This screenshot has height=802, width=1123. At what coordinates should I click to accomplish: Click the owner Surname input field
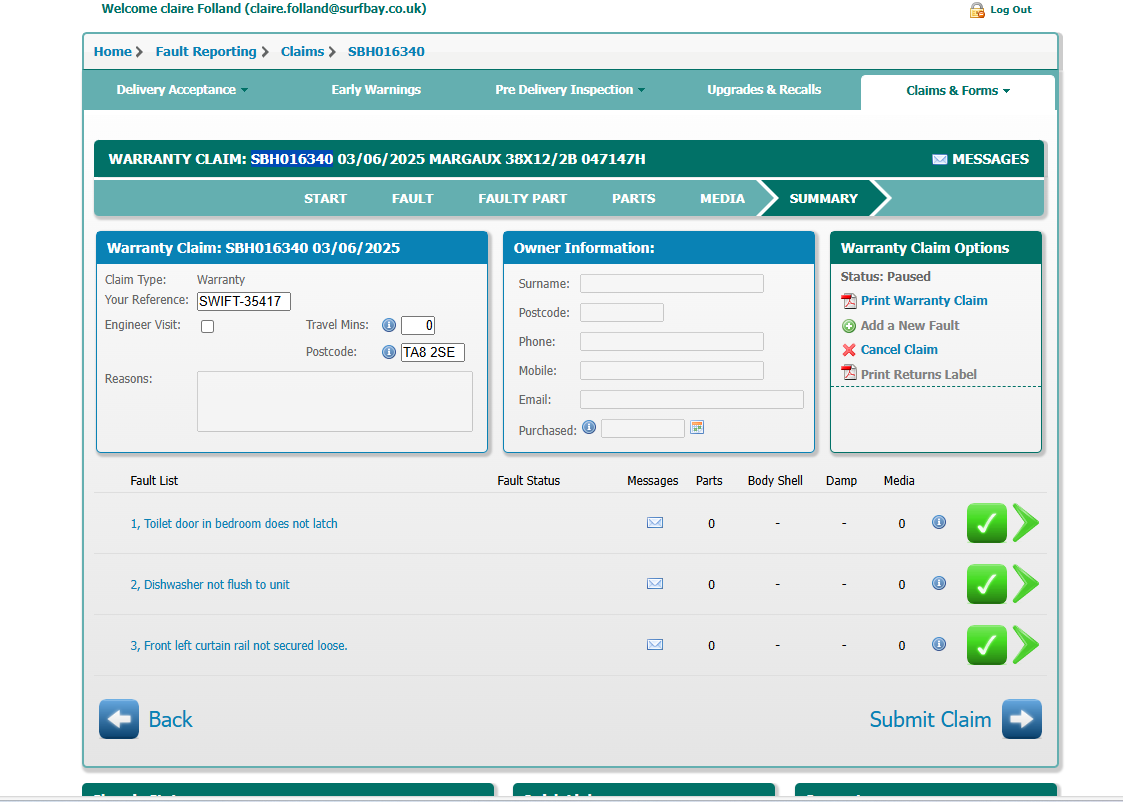point(671,284)
